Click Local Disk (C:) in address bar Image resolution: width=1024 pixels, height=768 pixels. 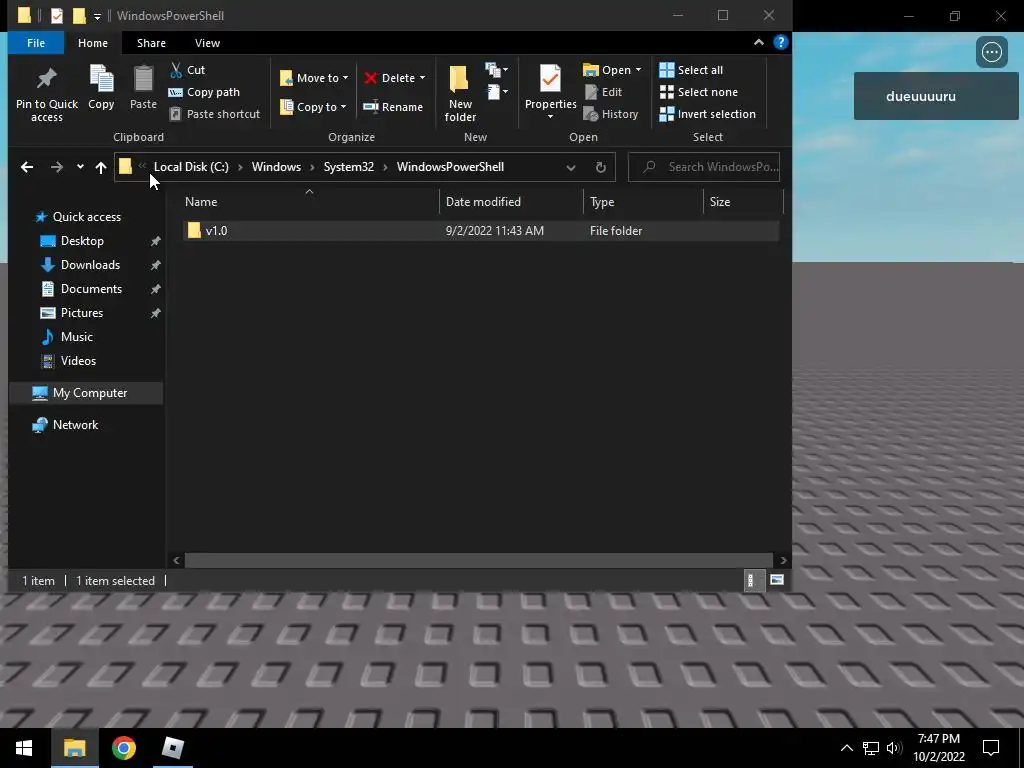pos(191,167)
